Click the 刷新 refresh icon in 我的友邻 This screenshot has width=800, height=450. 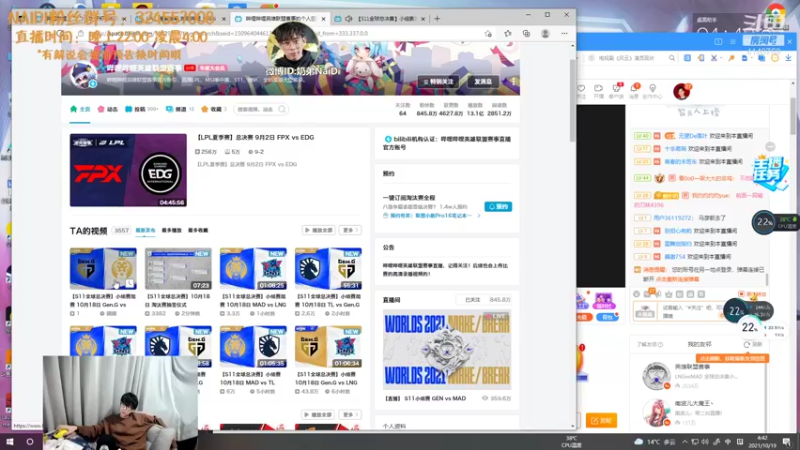747,344
